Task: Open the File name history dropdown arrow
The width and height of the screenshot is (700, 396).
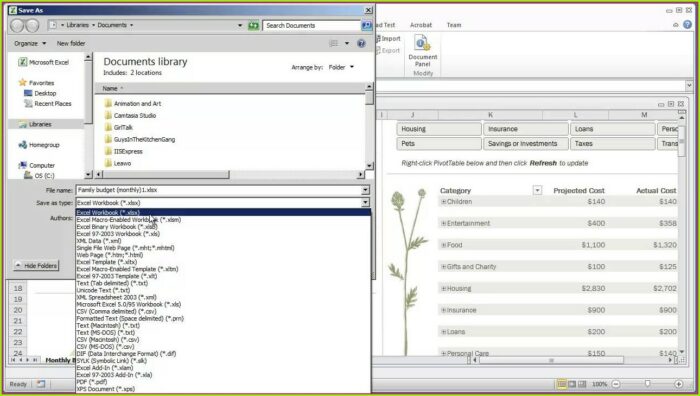Action: click(365, 190)
